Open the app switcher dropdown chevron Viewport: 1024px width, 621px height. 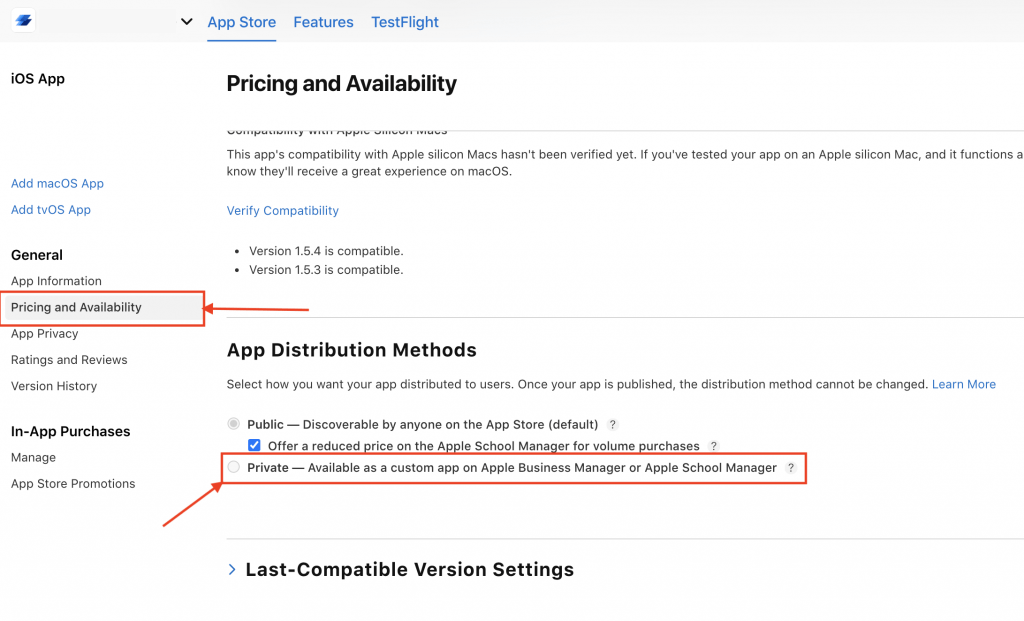click(x=187, y=22)
